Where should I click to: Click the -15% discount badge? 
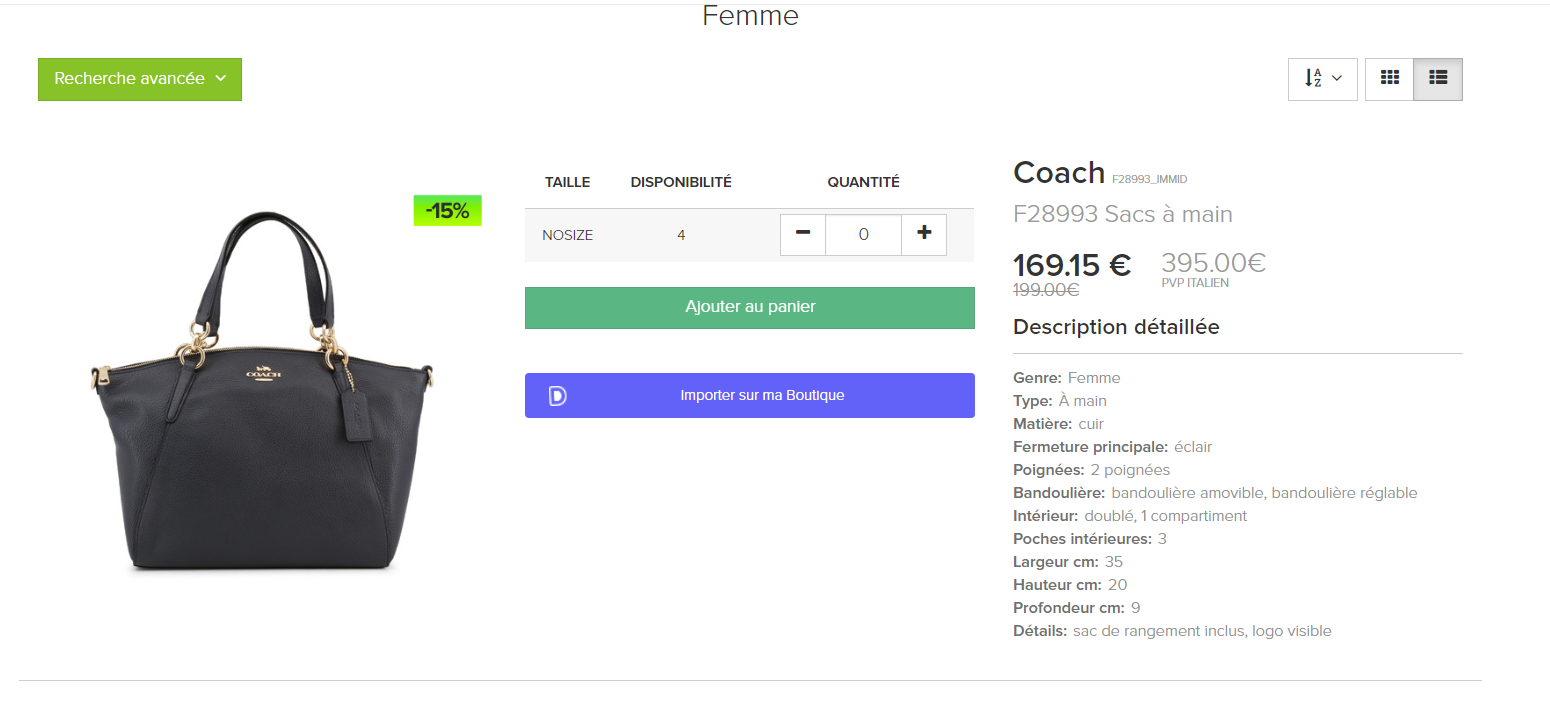tap(447, 210)
